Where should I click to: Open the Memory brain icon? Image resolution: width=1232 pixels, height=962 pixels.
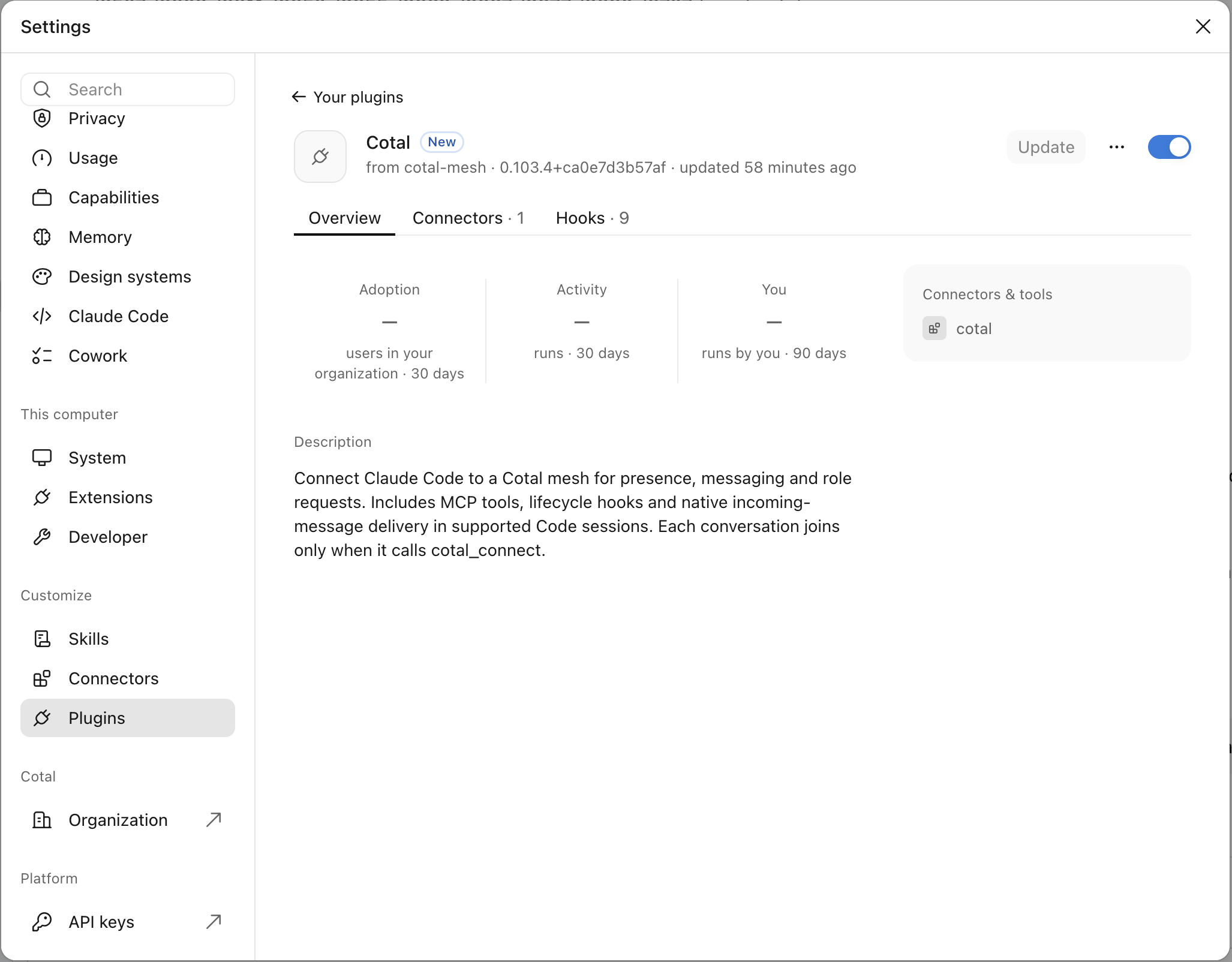tap(42, 237)
